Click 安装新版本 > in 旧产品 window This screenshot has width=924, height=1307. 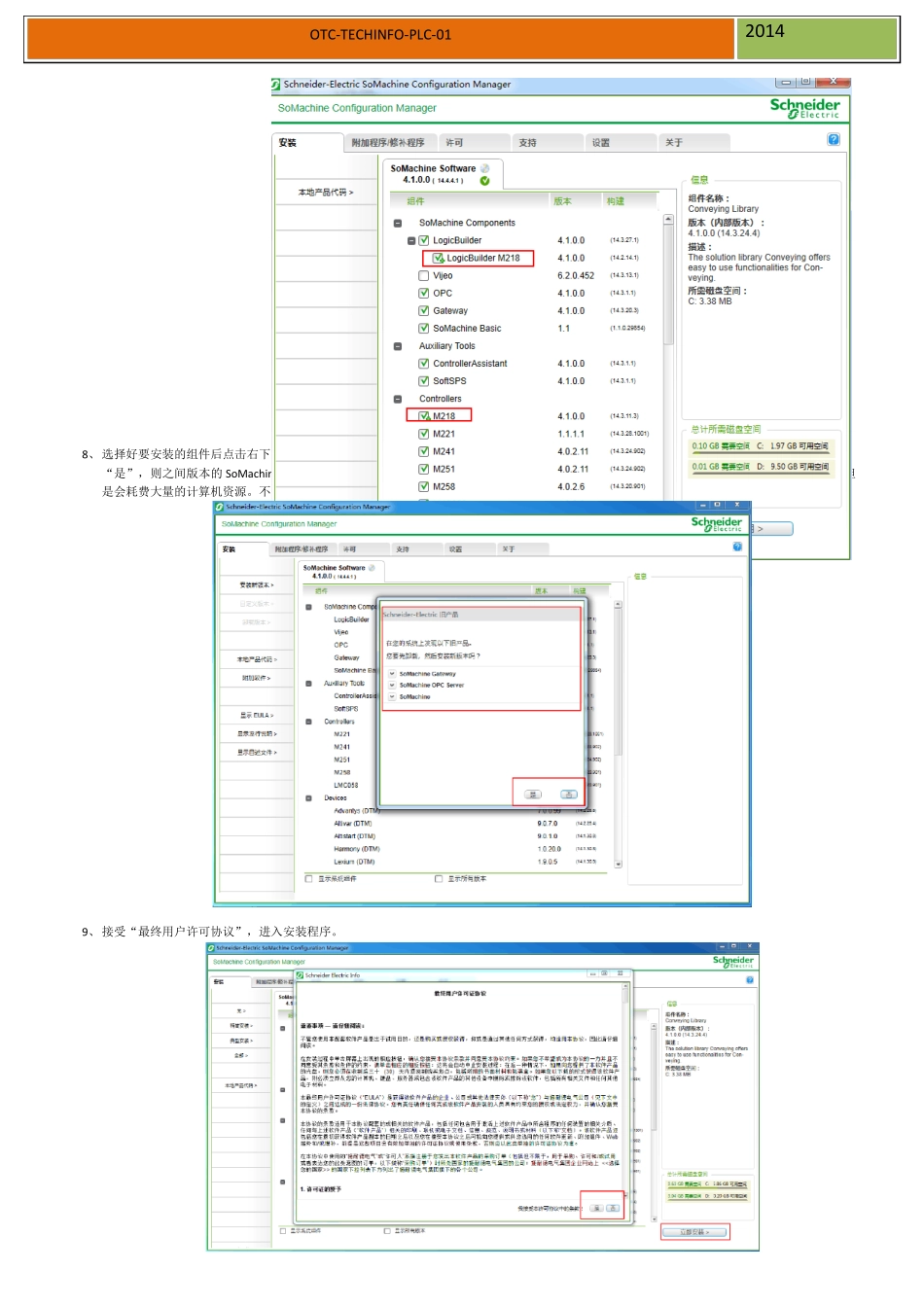click(257, 585)
